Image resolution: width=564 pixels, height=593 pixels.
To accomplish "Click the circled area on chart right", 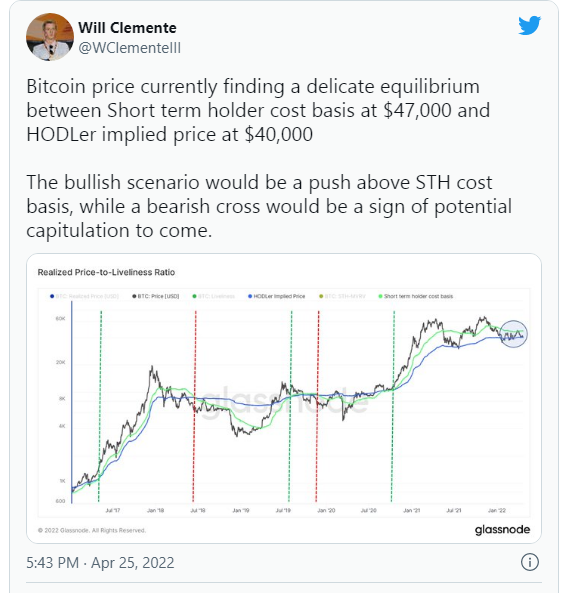I will 513,334.
